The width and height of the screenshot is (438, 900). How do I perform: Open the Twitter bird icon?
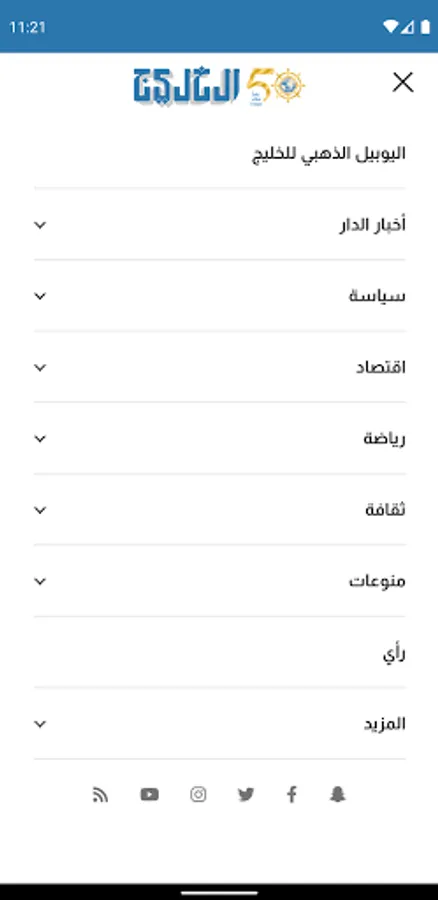246,794
